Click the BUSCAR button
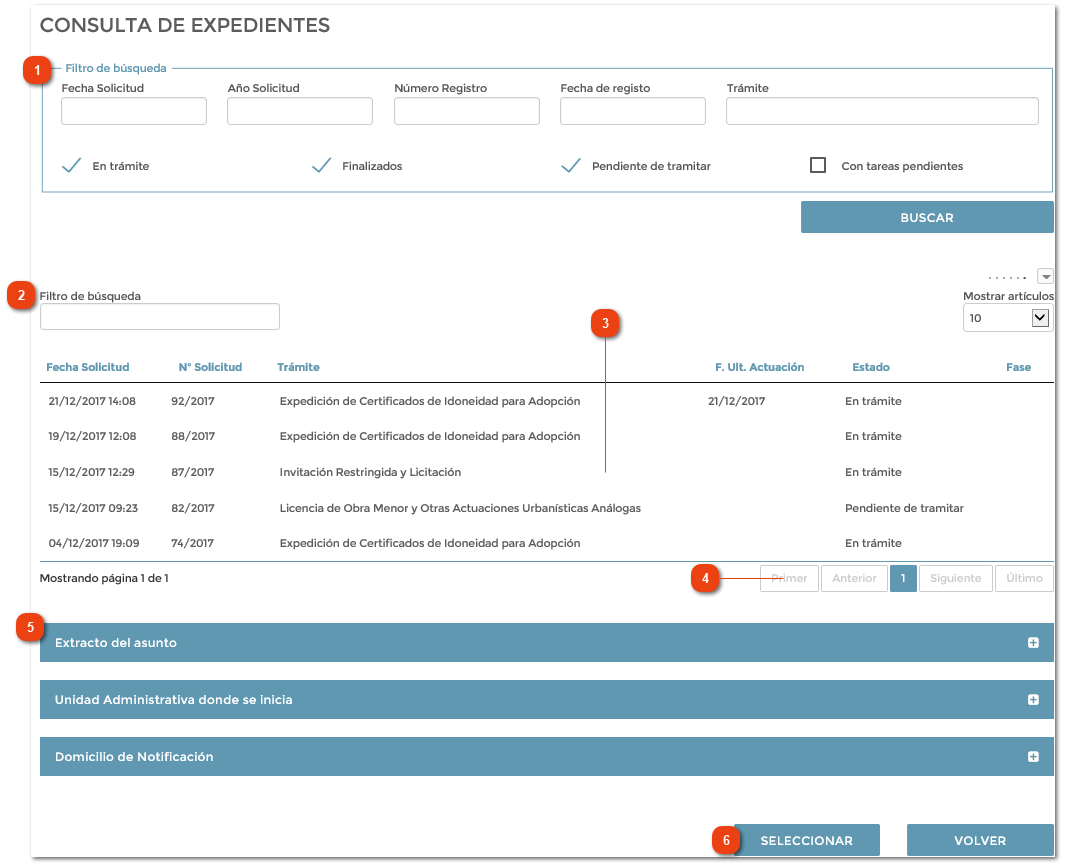Image resolution: width=1066 pixels, height=868 pixels. tap(926, 217)
